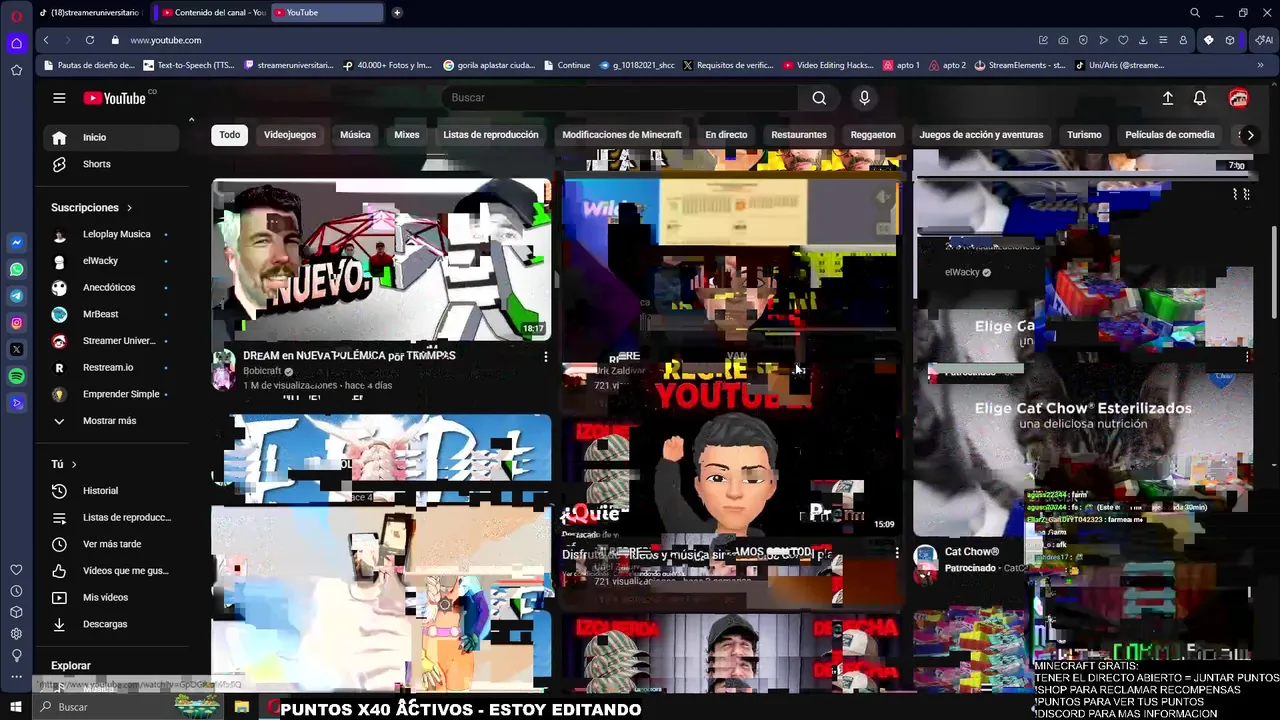This screenshot has width=1280, height=720.
Task: Open Aria AI button
Action: click(1264, 40)
